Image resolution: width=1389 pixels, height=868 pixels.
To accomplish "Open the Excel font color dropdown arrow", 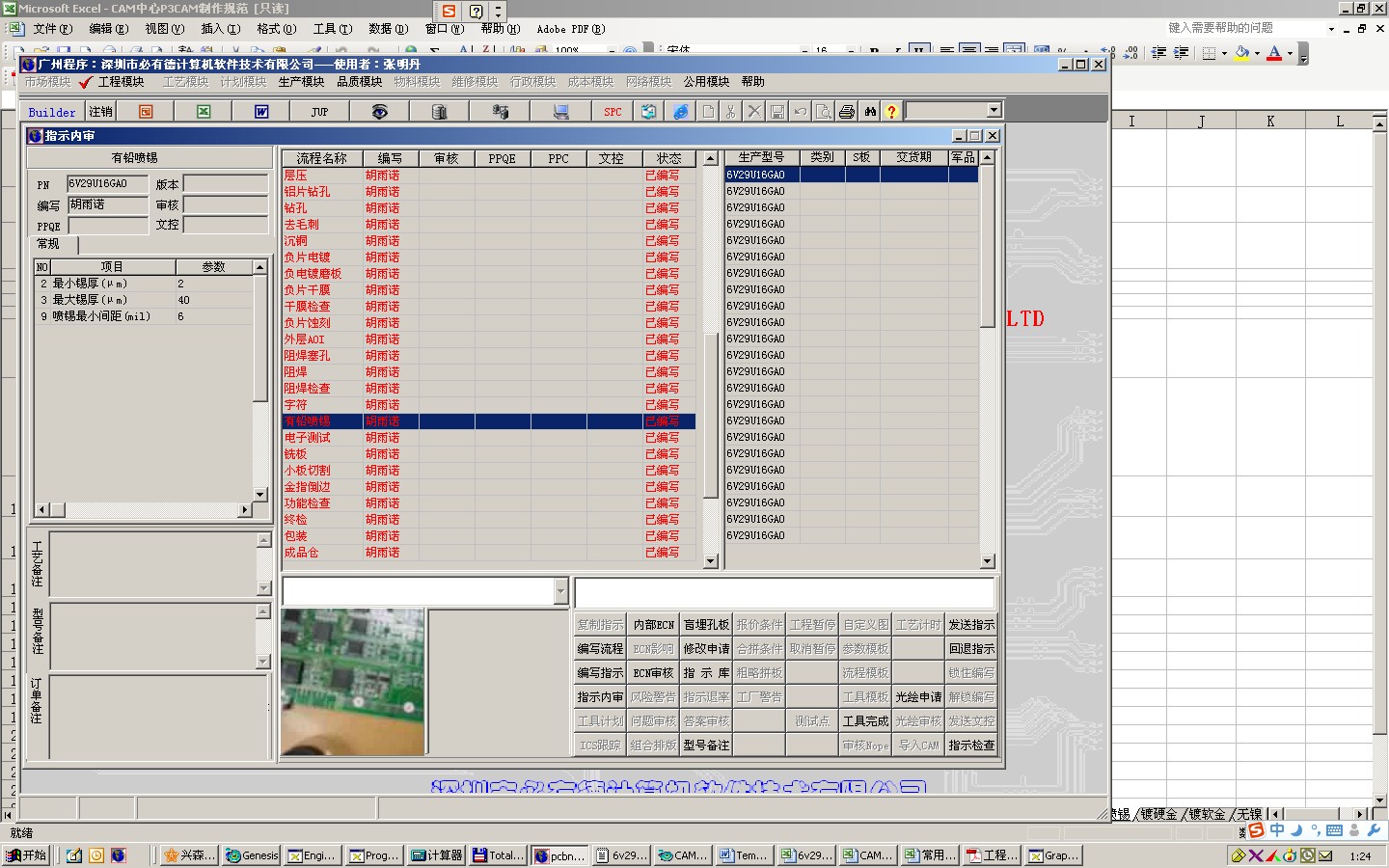I will tap(1290, 53).
